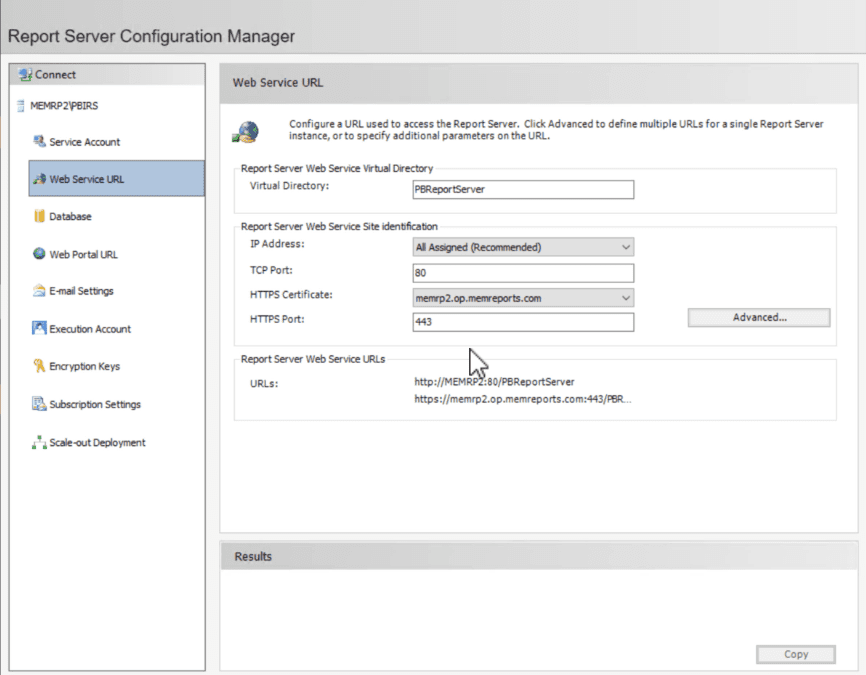Expand the IP Address dropdown arrow
The width and height of the screenshot is (866, 675).
(x=626, y=247)
